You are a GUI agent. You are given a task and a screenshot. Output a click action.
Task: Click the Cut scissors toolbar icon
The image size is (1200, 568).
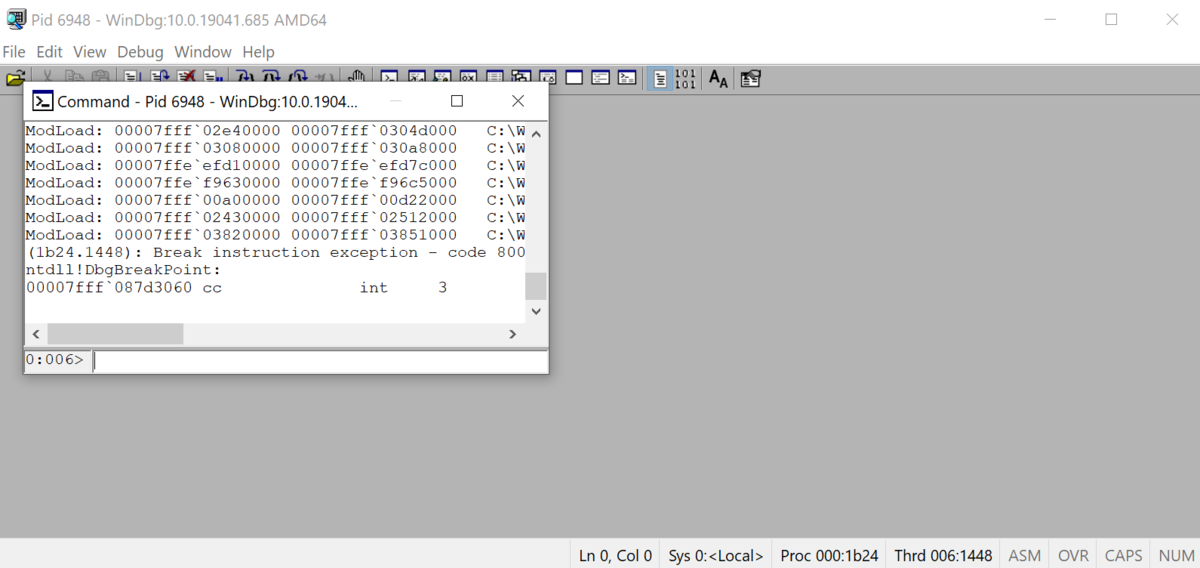coord(47,77)
